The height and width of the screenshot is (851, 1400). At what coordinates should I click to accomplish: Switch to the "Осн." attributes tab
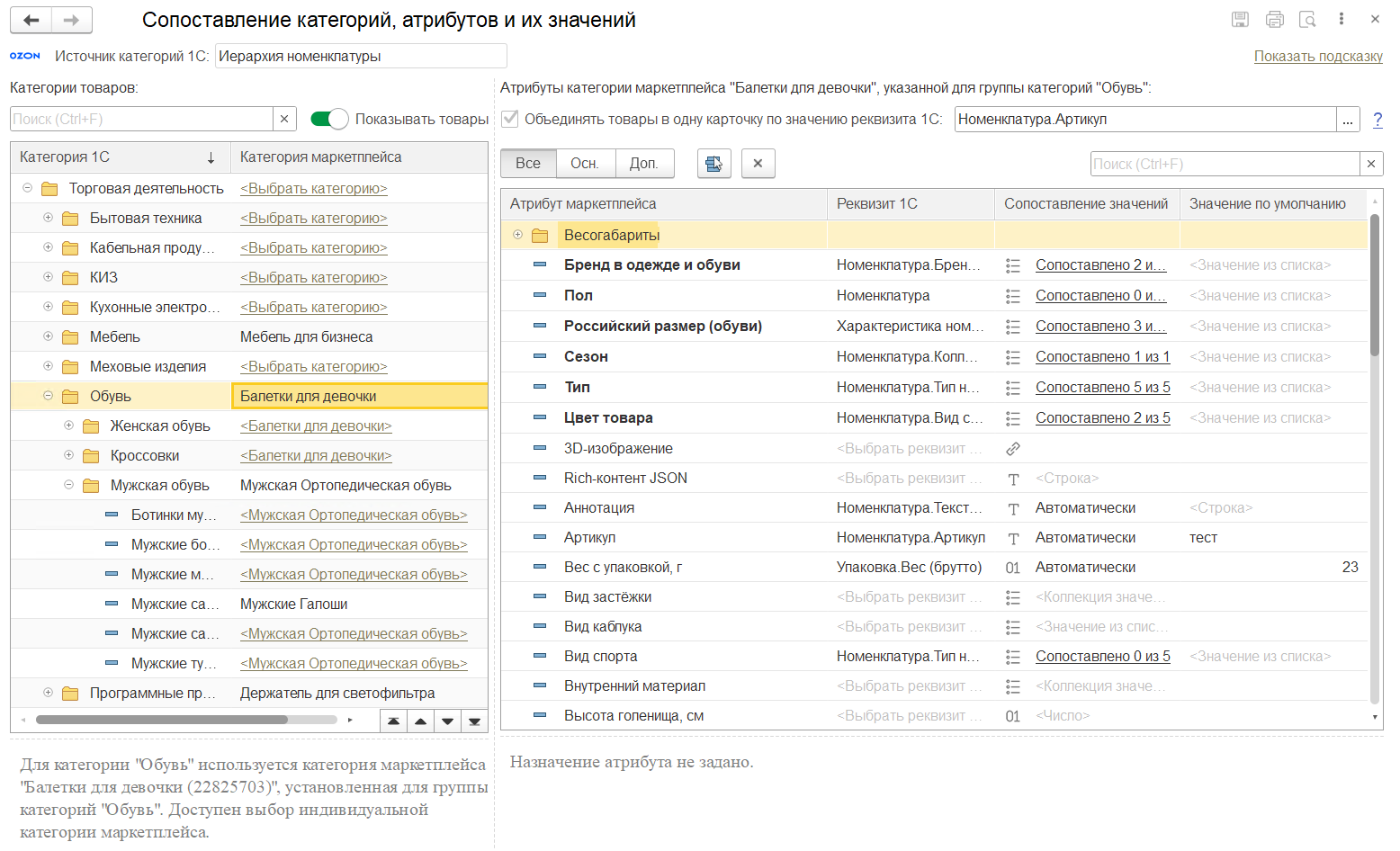[585, 163]
